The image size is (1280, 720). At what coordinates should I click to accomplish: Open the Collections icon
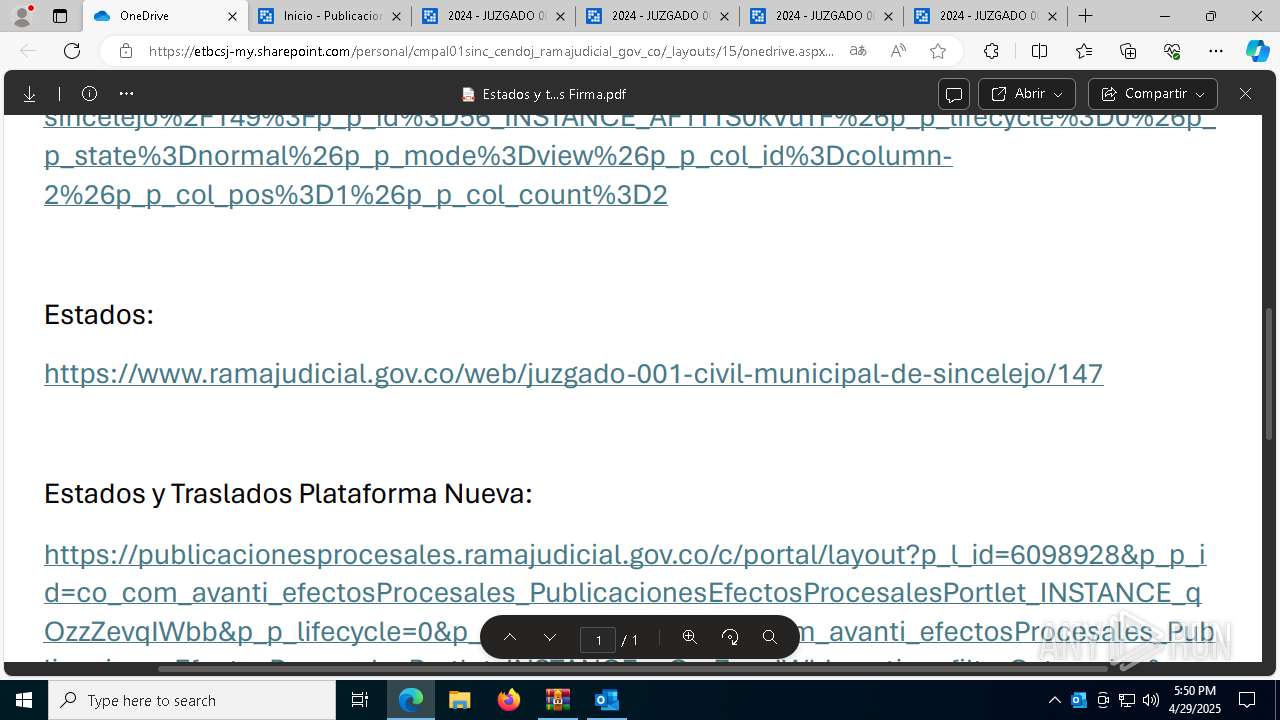coord(1128,51)
